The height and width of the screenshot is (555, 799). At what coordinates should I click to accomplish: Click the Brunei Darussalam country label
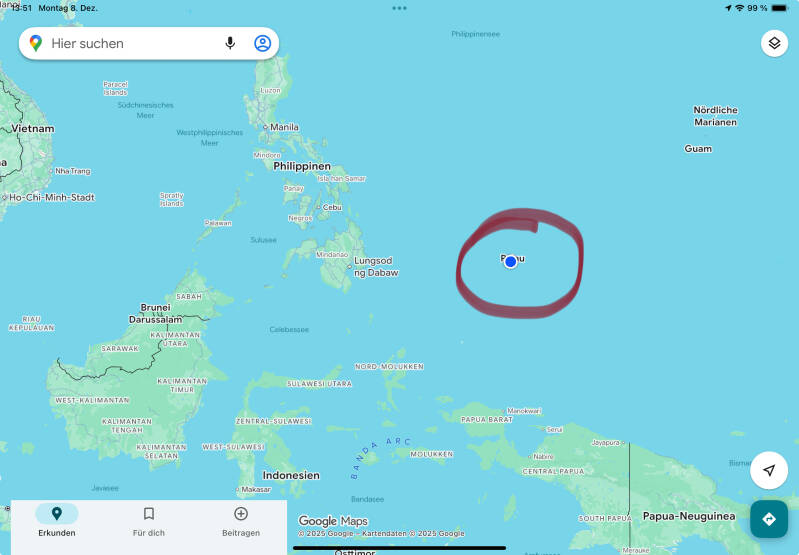(155, 313)
